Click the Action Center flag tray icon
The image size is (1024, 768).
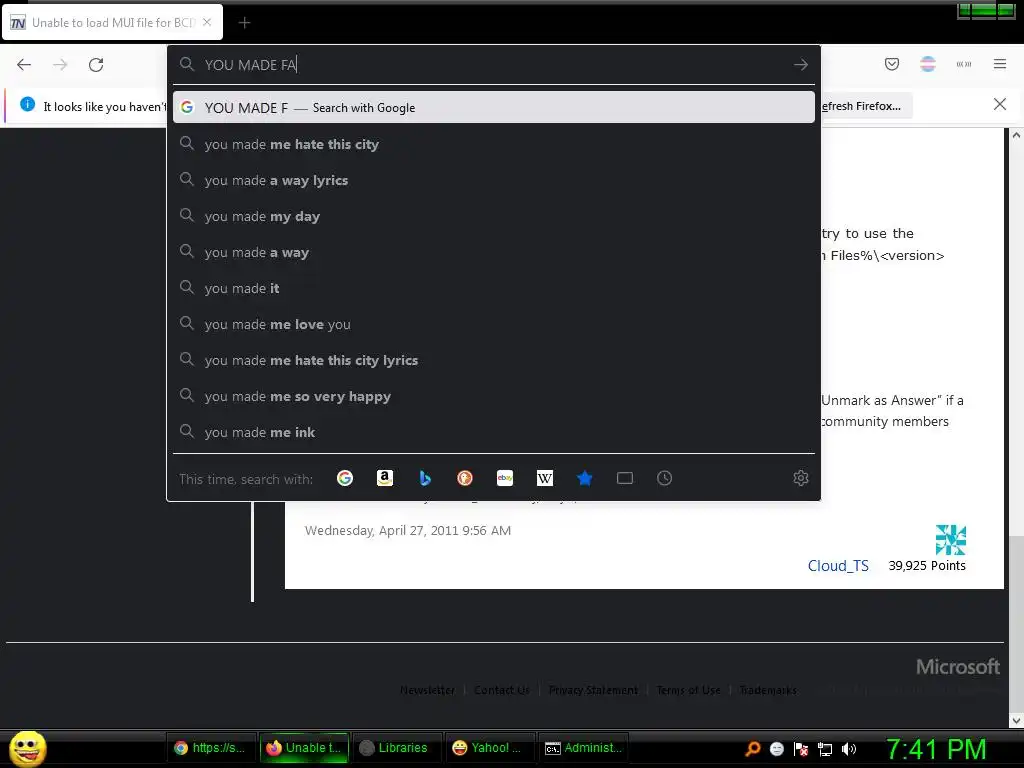(x=801, y=749)
